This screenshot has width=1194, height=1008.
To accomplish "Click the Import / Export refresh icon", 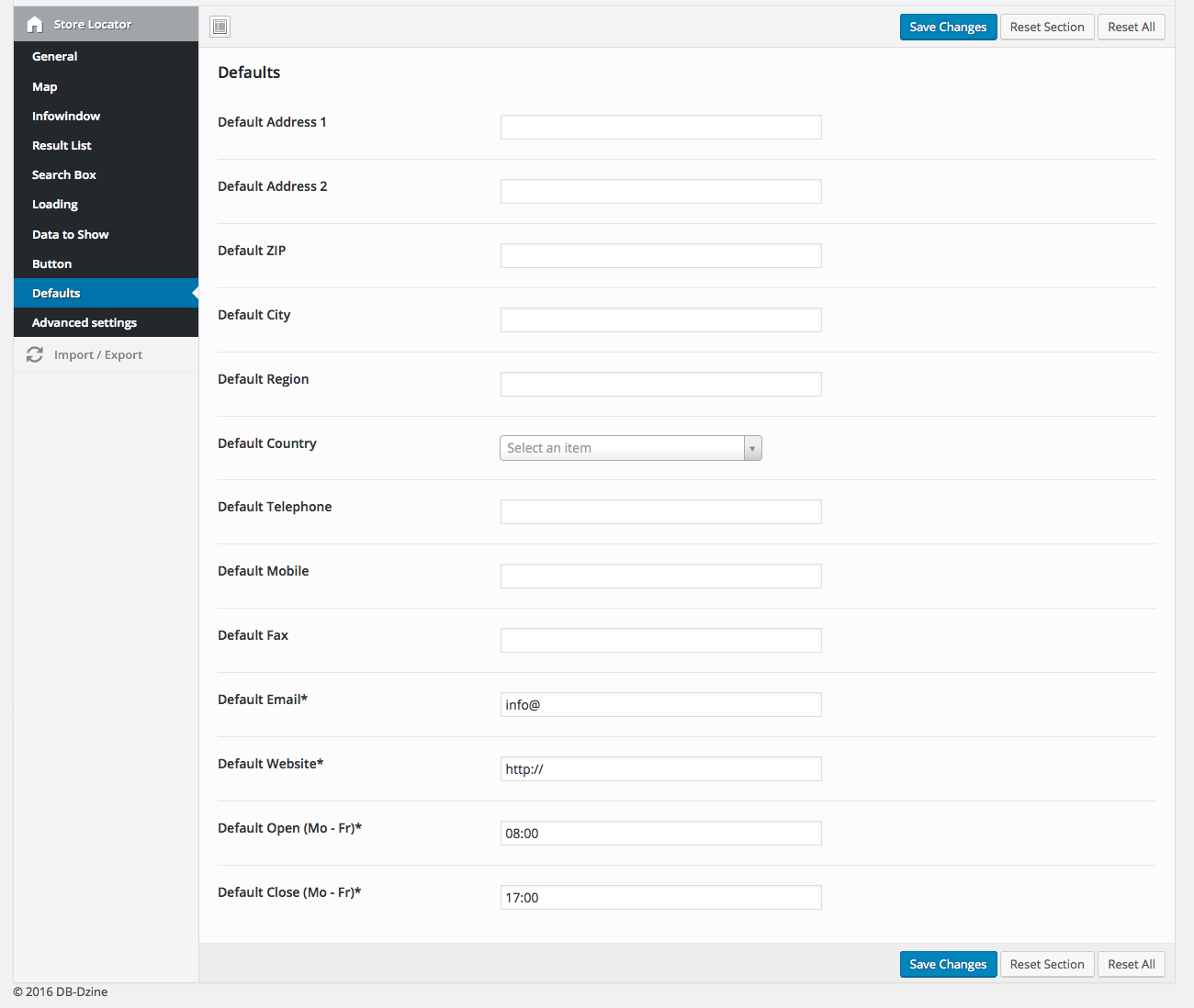I will pyautogui.click(x=35, y=354).
